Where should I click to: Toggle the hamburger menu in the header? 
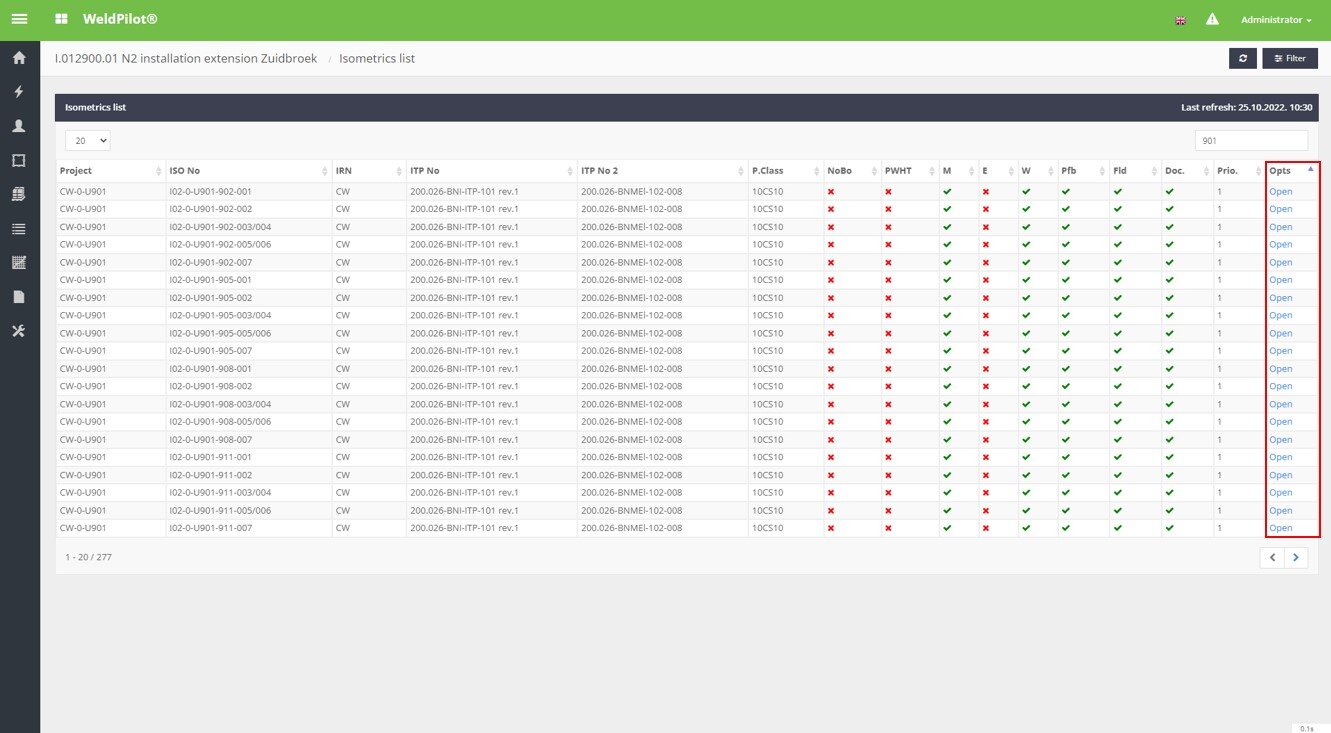(19, 20)
